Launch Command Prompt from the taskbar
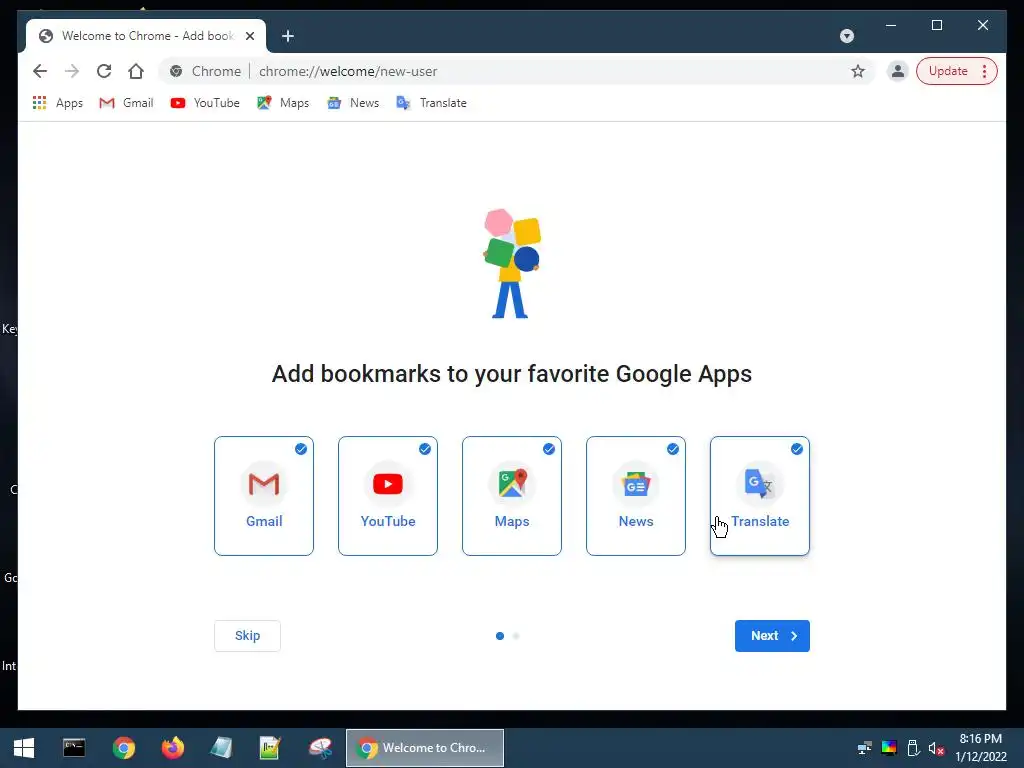The height and width of the screenshot is (768, 1024). point(74,748)
